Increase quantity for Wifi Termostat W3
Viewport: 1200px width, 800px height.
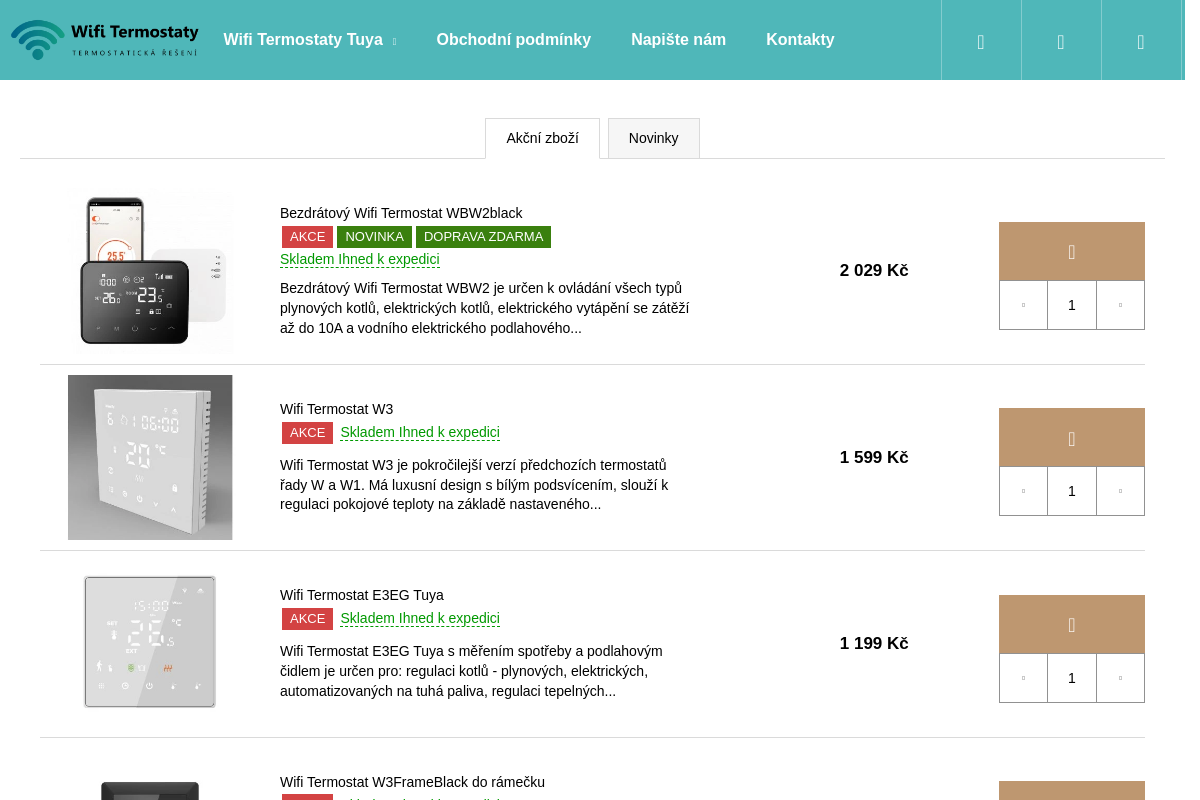click(1120, 491)
